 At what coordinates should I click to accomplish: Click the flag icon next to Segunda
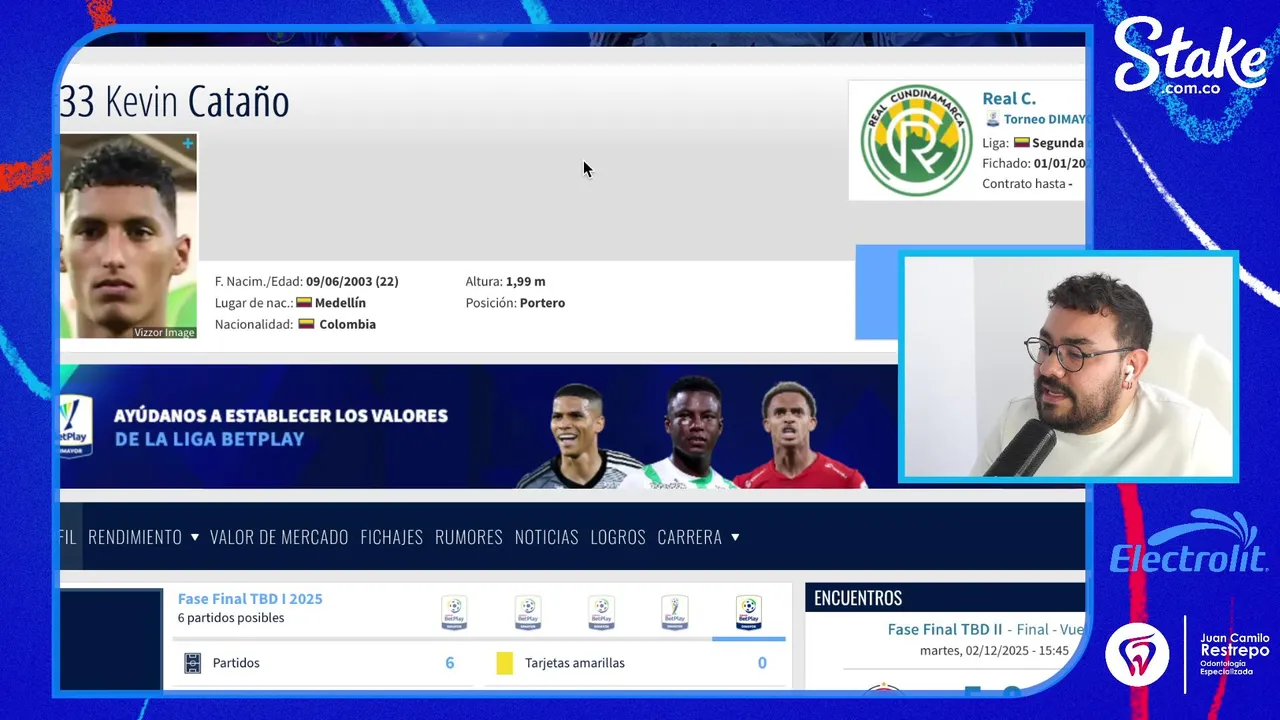pyautogui.click(x=1021, y=142)
